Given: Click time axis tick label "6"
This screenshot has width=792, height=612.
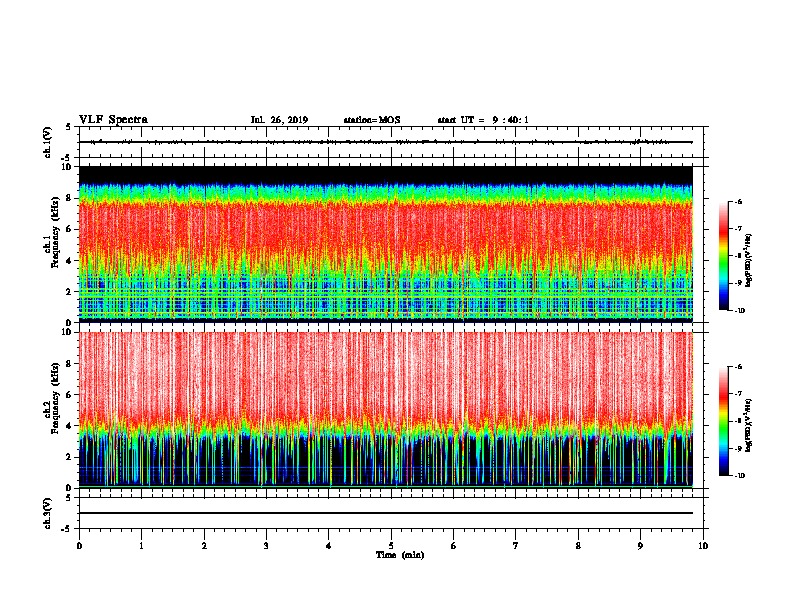Looking at the screenshot, I should [x=454, y=546].
